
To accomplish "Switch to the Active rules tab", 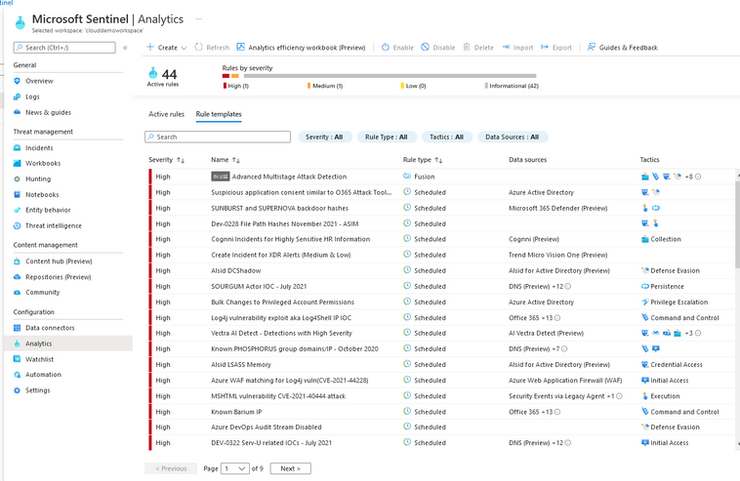I will pos(166,114).
